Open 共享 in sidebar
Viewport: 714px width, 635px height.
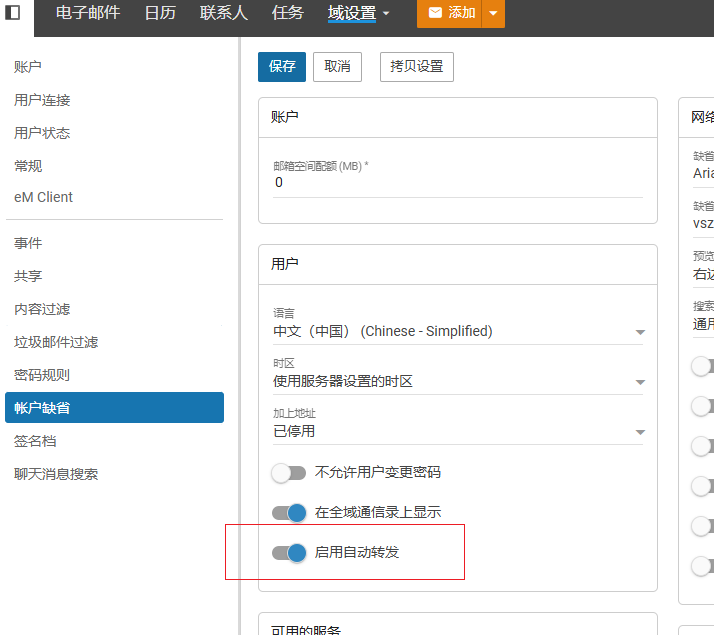tap(28, 276)
